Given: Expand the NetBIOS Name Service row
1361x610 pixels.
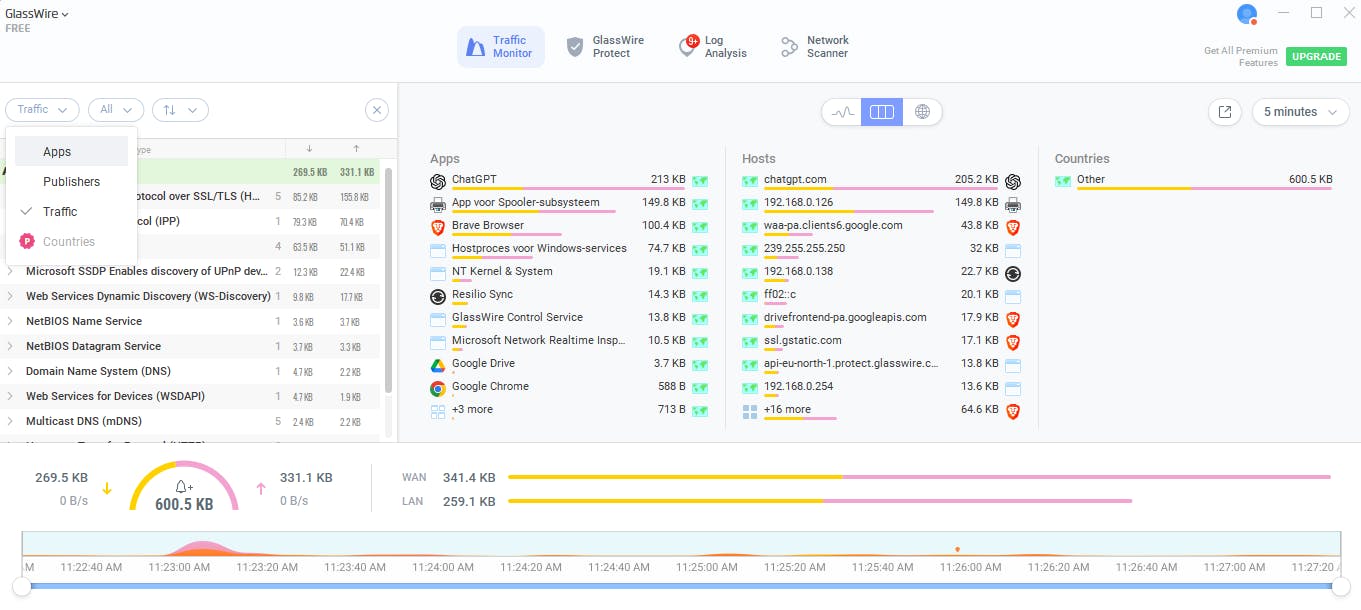Looking at the screenshot, I should 10,321.
